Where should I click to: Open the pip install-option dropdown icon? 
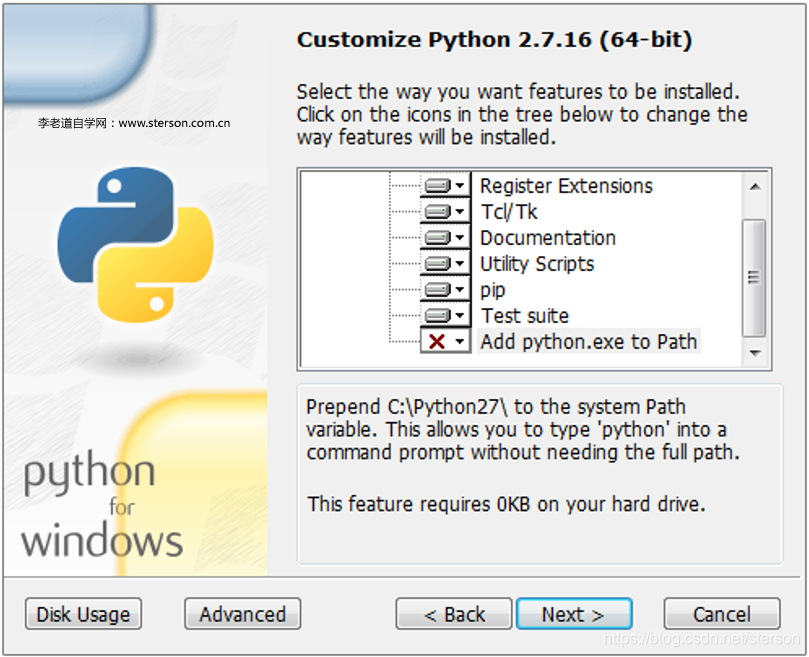point(446,290)
